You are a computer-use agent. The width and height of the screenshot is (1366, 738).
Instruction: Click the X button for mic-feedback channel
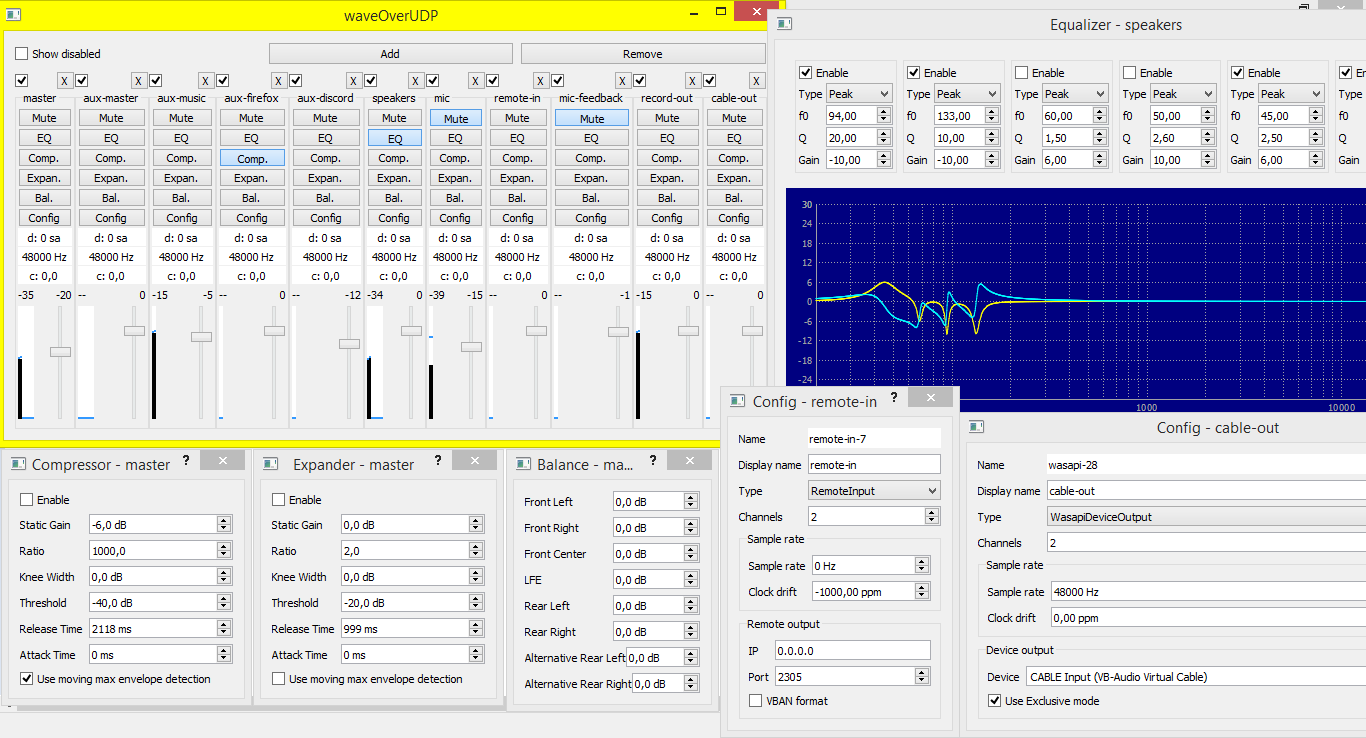[x=622, y=80]
